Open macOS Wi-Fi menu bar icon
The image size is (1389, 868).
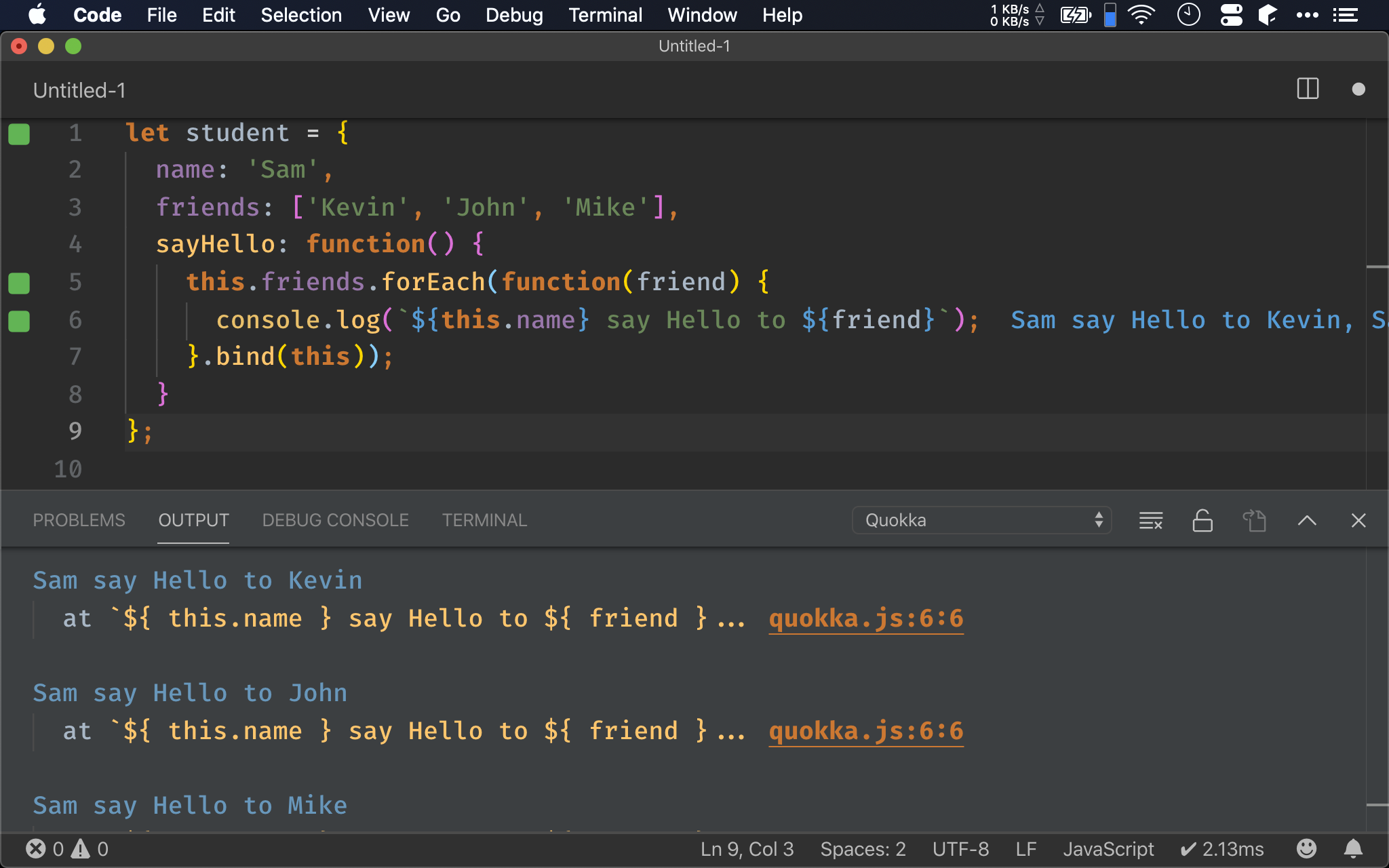(x=1141, y=15)
